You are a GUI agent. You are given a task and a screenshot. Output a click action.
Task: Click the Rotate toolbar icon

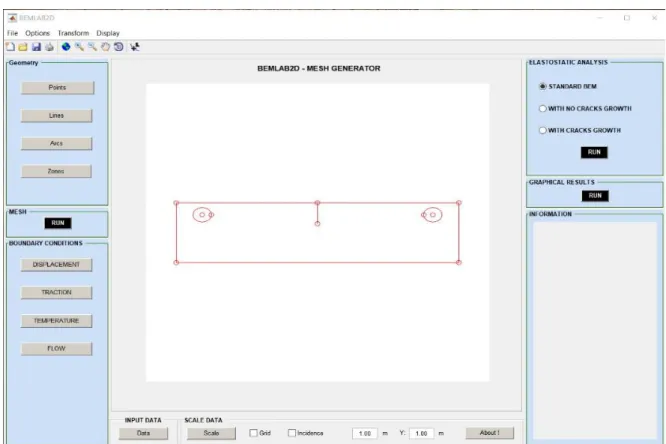[x=119, y=47]
